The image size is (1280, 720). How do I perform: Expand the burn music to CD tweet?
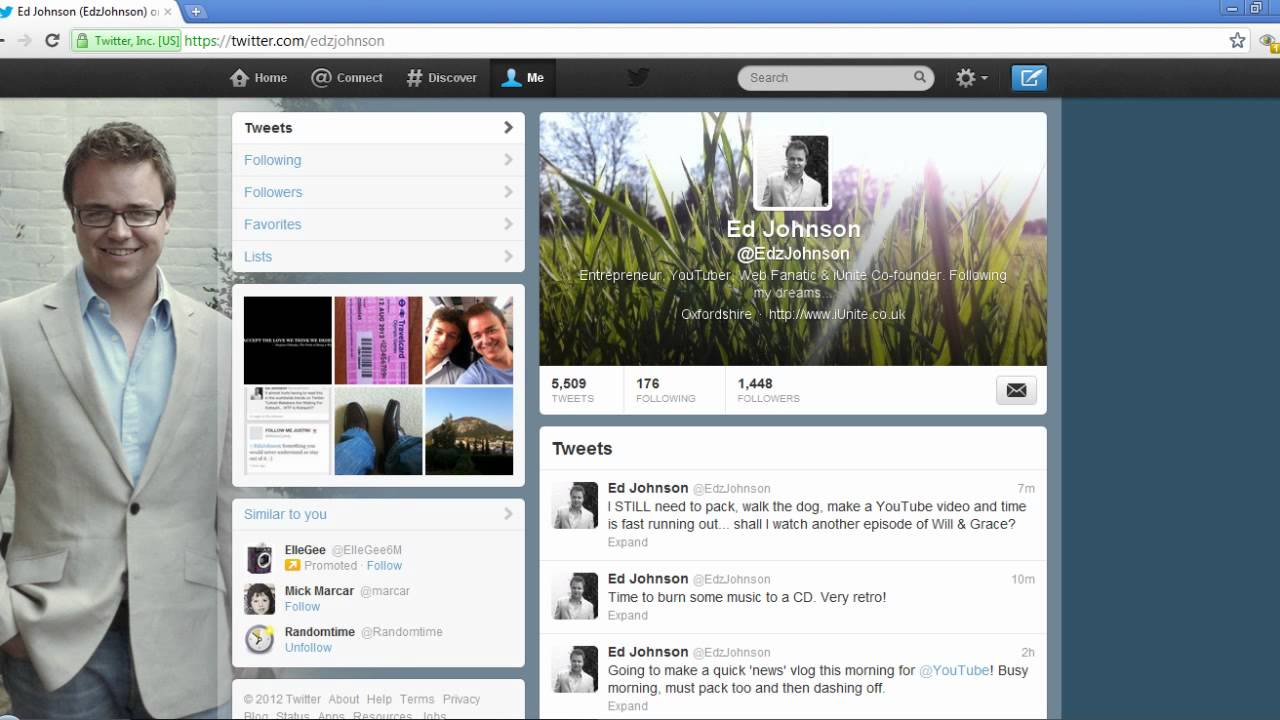tap(628, 615)
